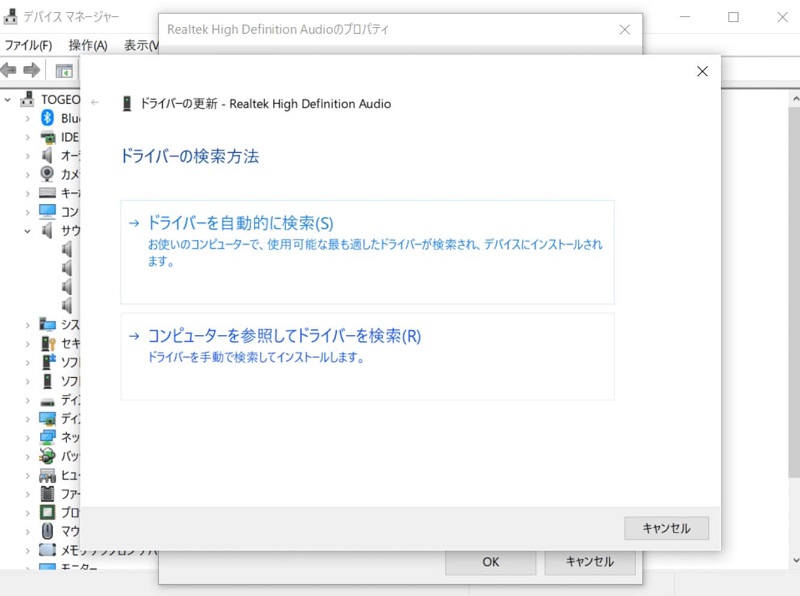800x596 pixels.
Task: Expand the system devices category
Action: pos(28,325)
